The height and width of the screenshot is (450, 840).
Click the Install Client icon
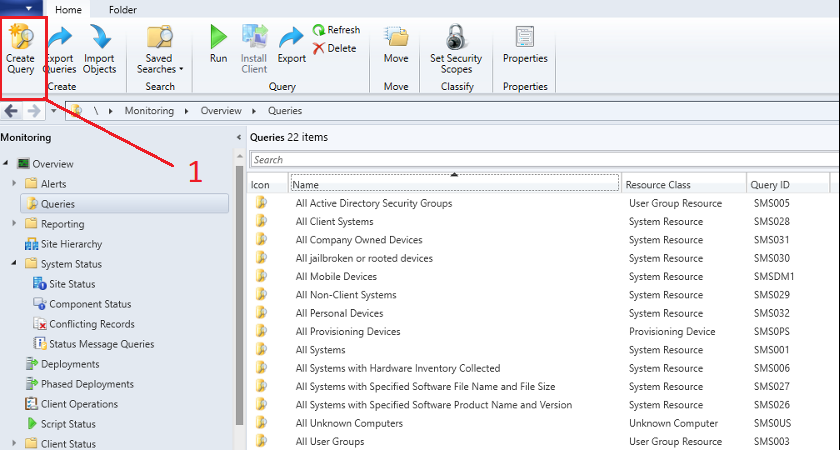coord(254,37)
